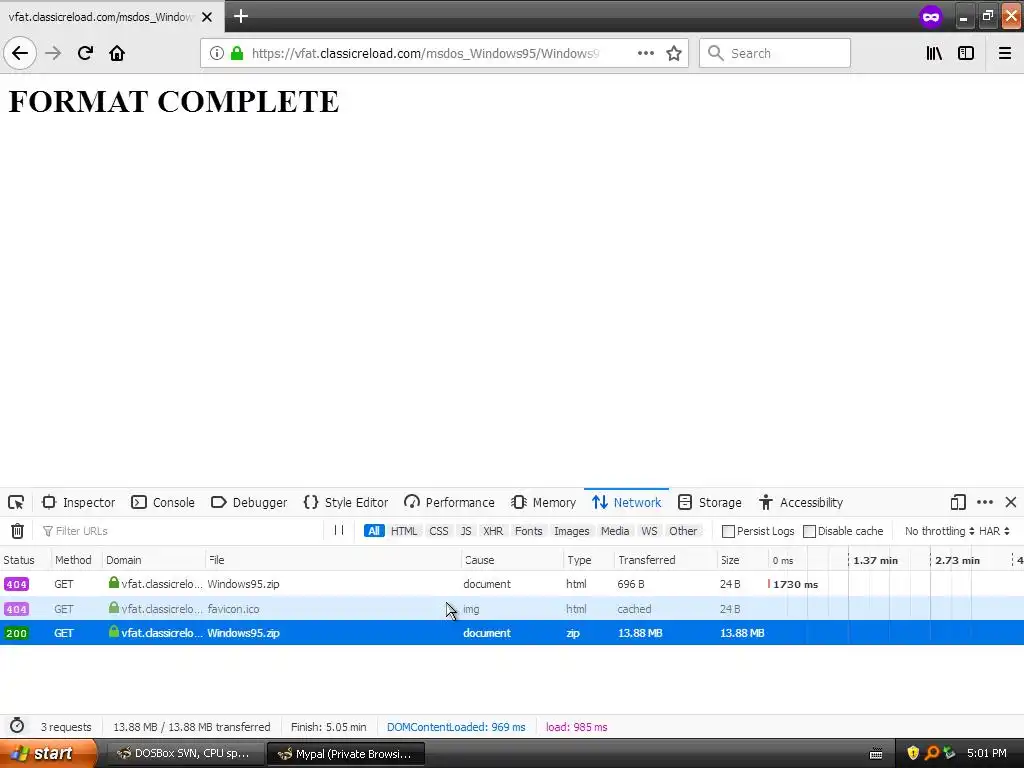Viewport: 1024px width, 768px height.
Task: Go back to previous page
Action: 20,53
